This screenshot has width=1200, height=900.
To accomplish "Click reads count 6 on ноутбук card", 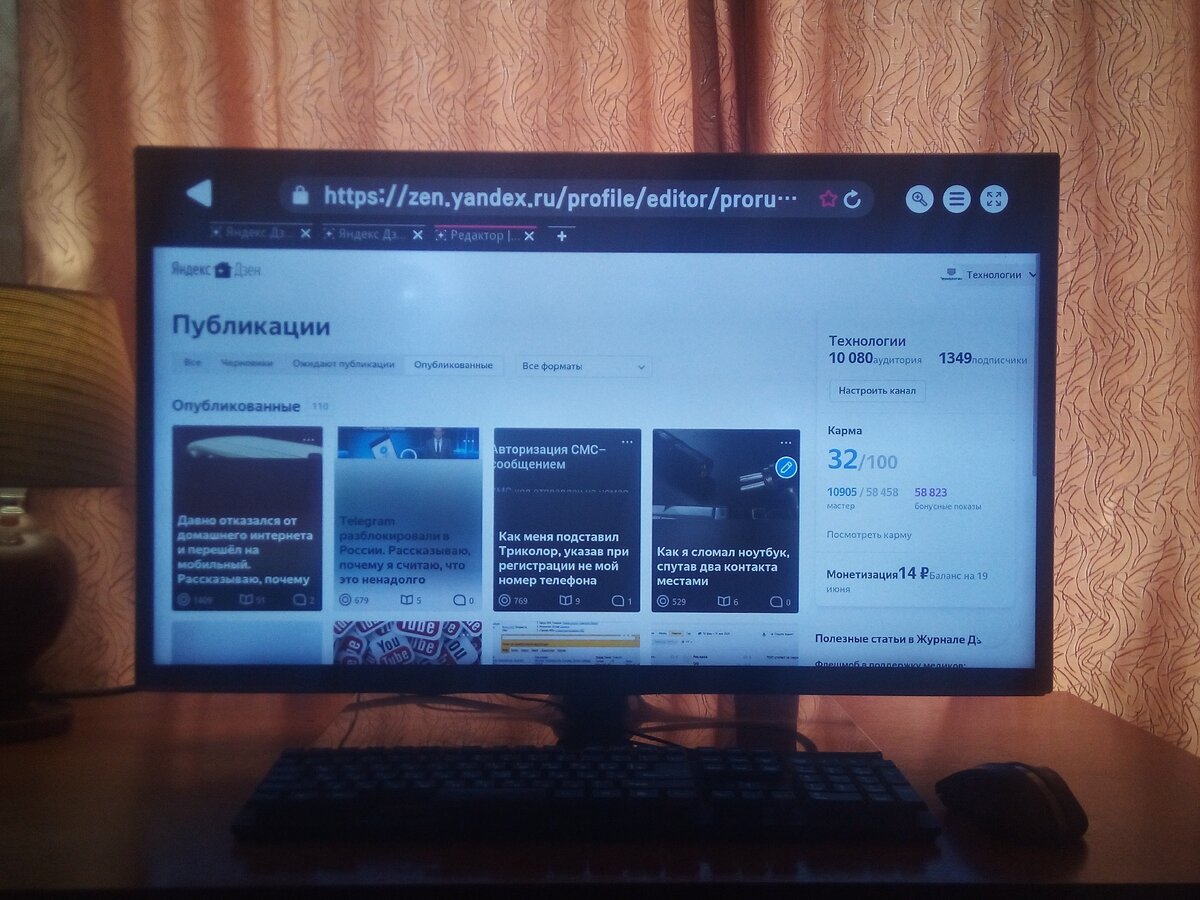I will pos(728,602).
